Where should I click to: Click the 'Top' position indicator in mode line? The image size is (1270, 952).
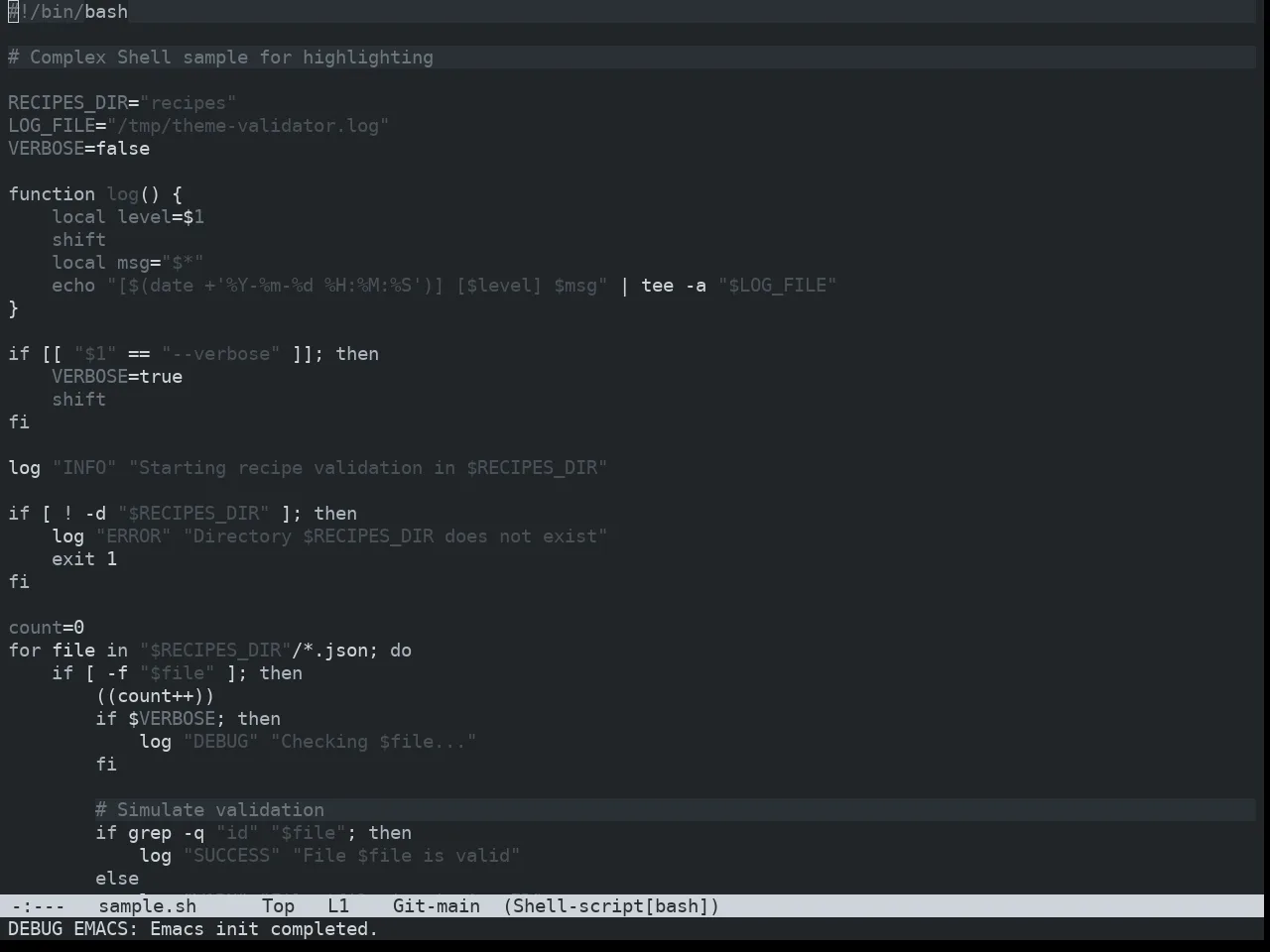click(x=278, y=906)
